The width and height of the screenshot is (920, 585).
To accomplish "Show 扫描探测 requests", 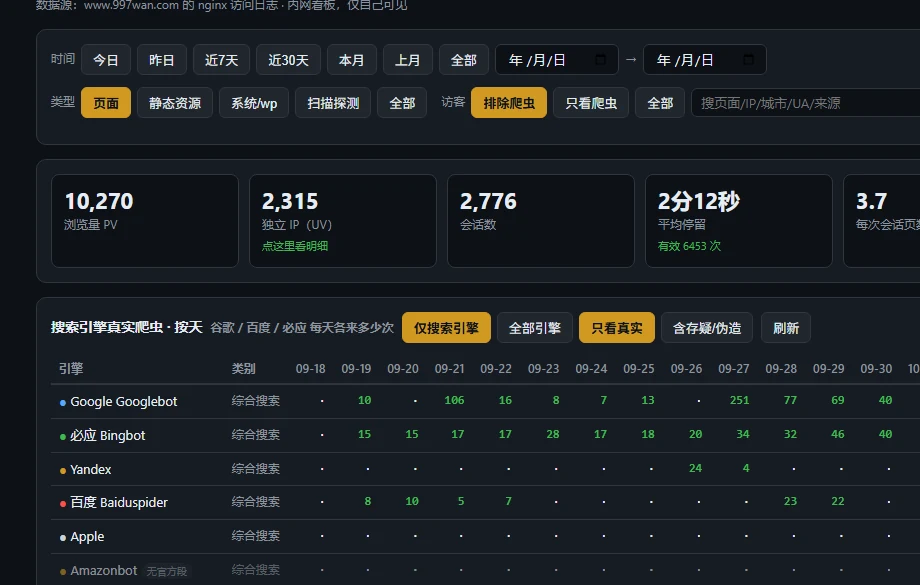I will click(x=333, y=103).
